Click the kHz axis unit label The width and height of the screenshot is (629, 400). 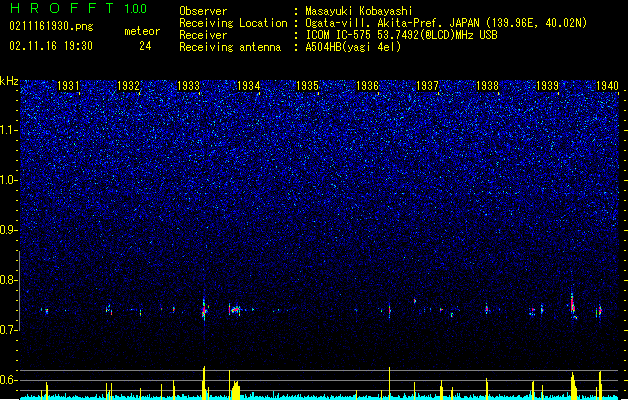click(x=9, y=81)
